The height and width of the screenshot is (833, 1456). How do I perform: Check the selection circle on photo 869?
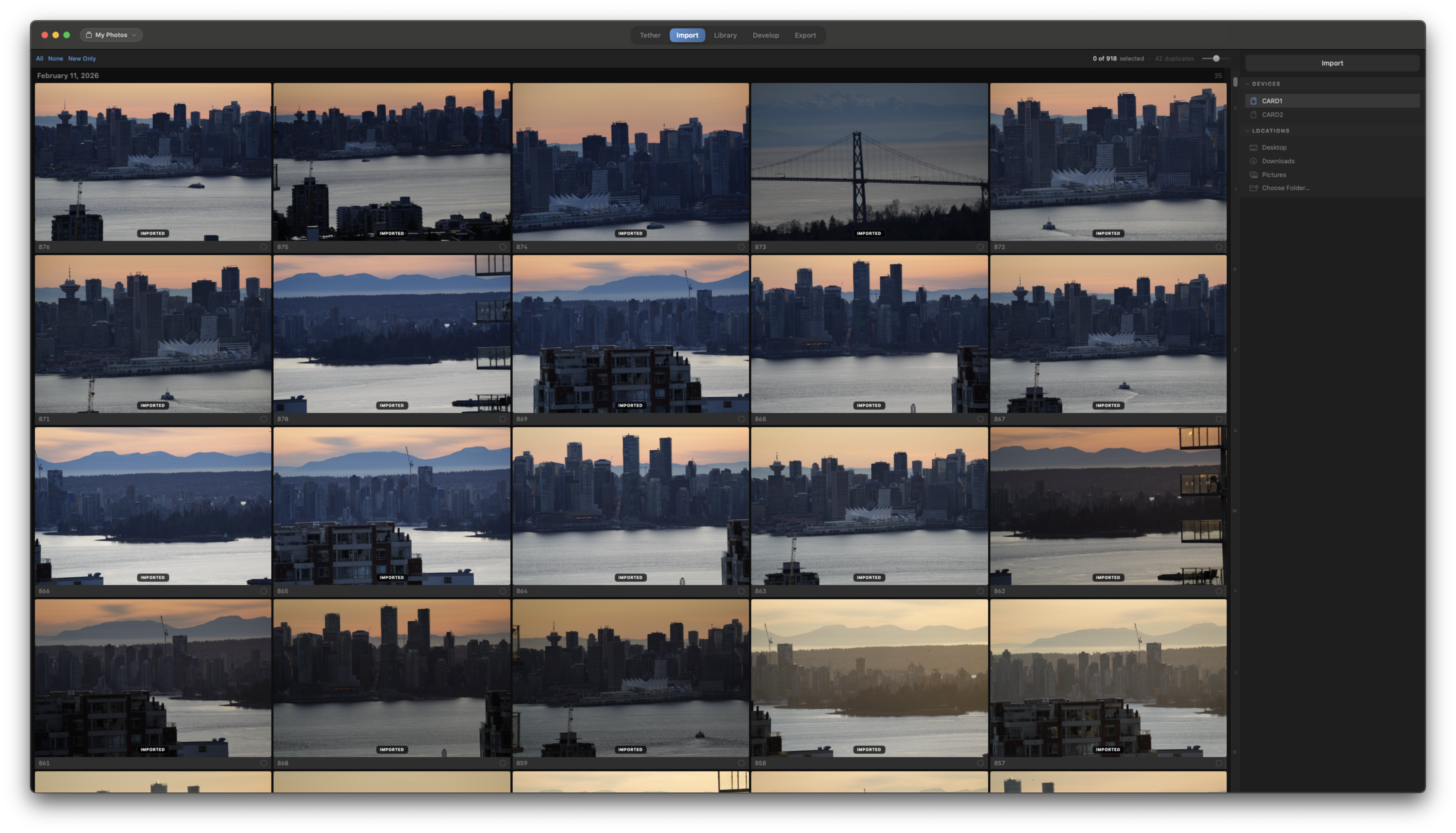pyautogui.click(x=741, y=419)
